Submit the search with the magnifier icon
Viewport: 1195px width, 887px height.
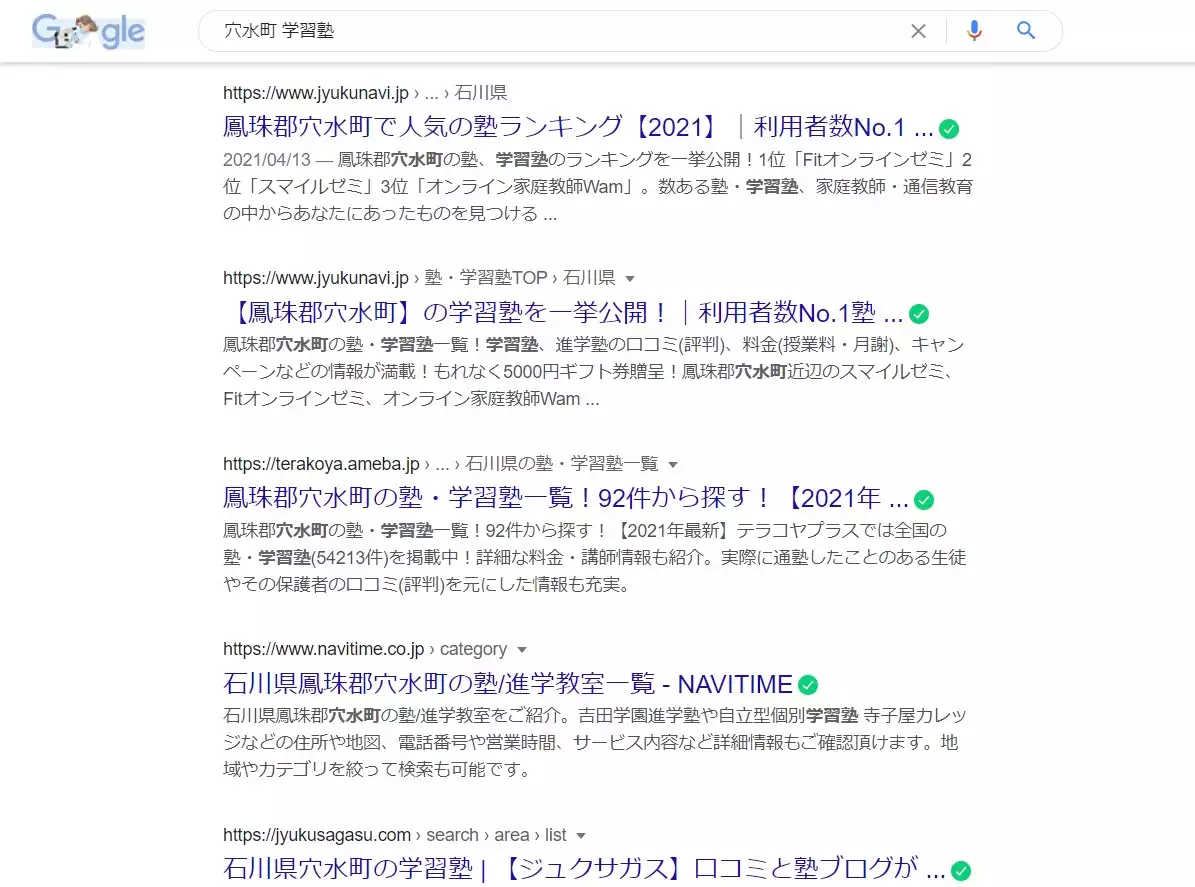click(x=1026, y=30)
